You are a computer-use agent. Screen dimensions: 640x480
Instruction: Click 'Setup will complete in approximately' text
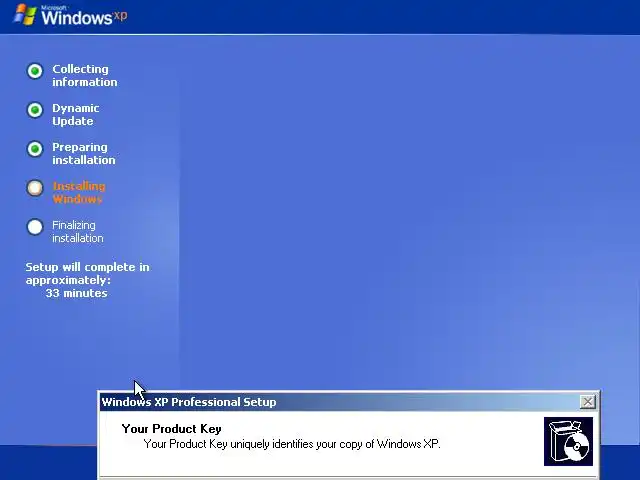(x=87, y=273)
